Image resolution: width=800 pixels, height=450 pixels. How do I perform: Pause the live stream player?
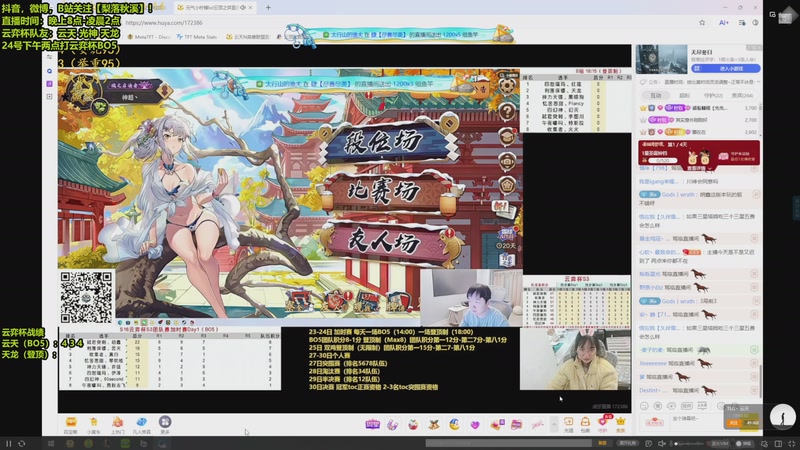click(9, 443)
